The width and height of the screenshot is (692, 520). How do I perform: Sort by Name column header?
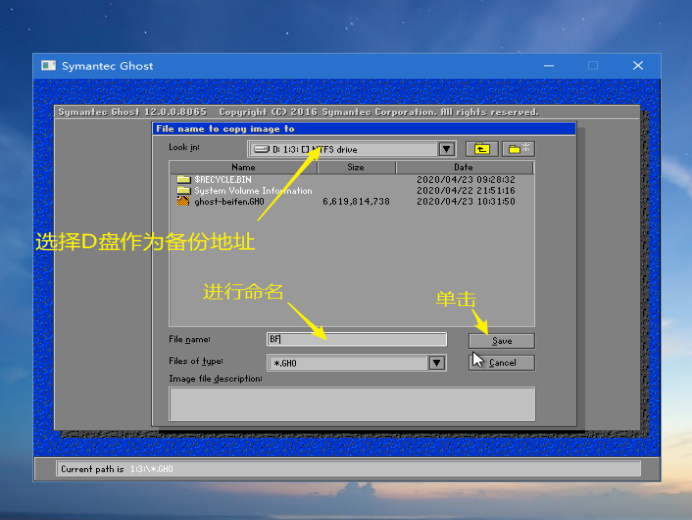243,167
